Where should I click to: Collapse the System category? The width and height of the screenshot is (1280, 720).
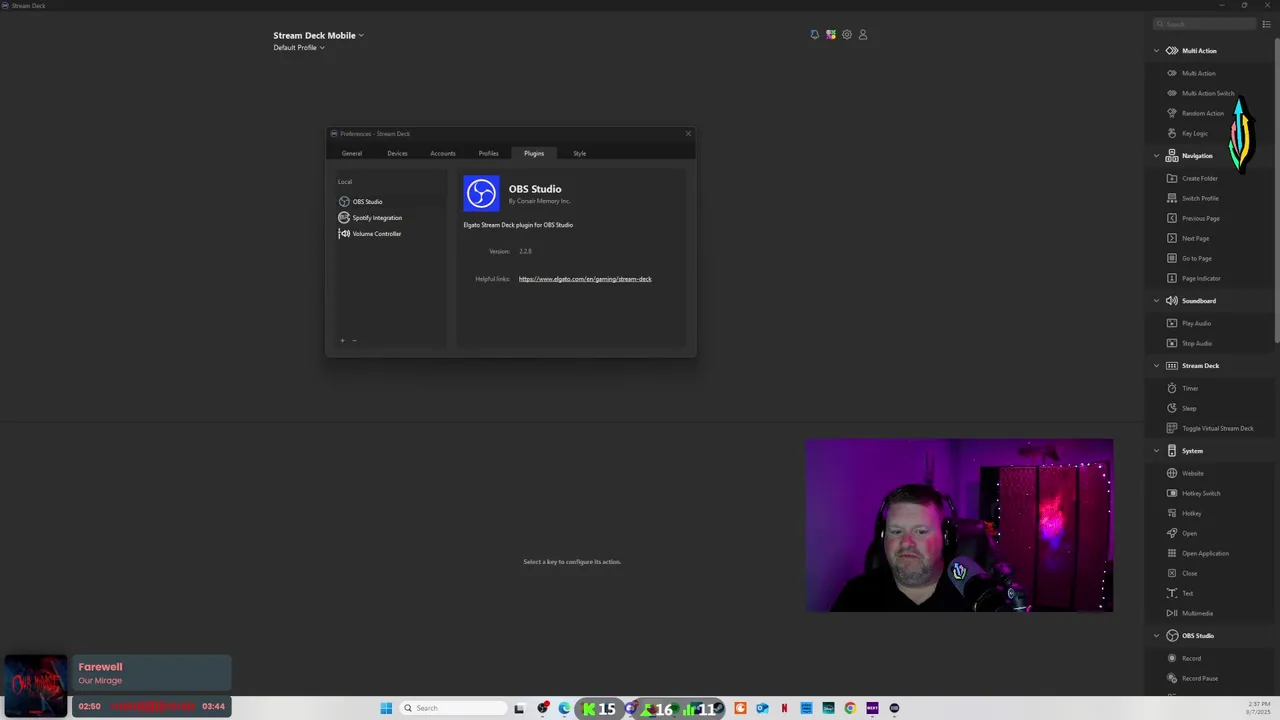click(x=1157, y=451)
